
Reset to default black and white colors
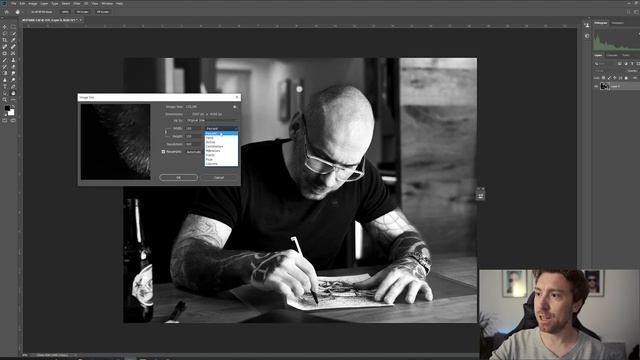click(5, 114)
